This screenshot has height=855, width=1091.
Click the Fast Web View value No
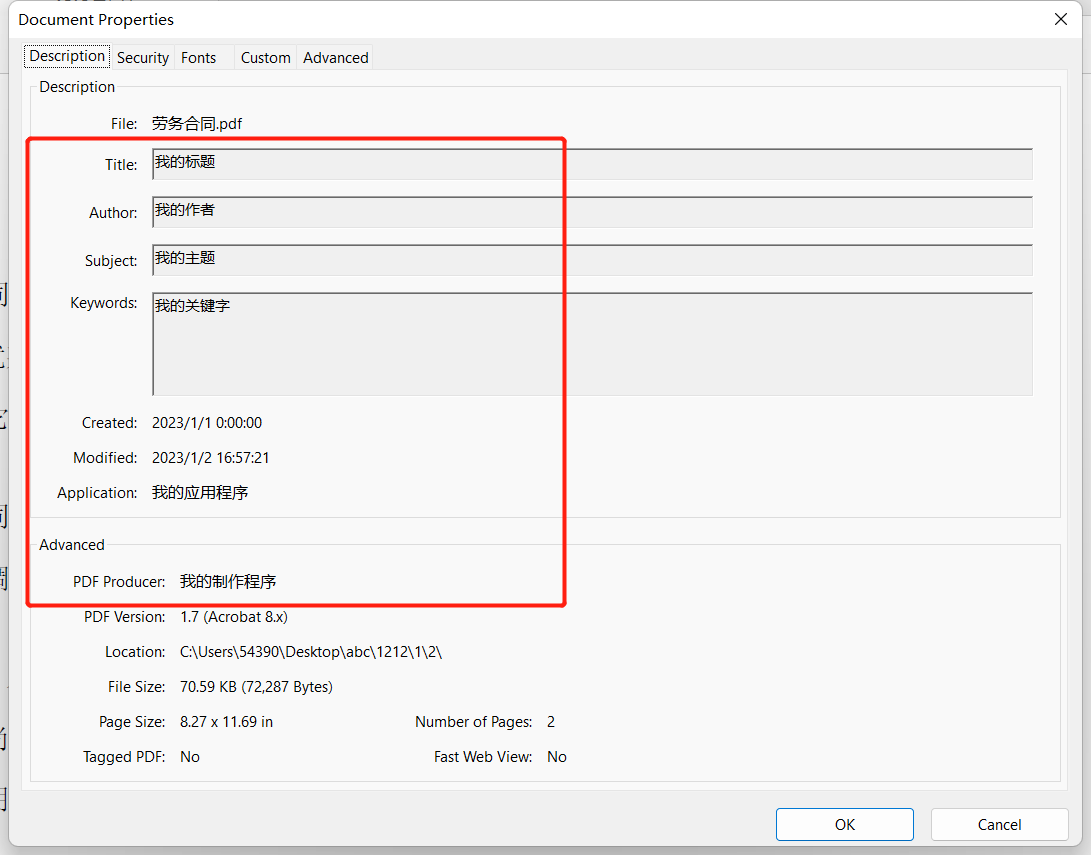557,757
